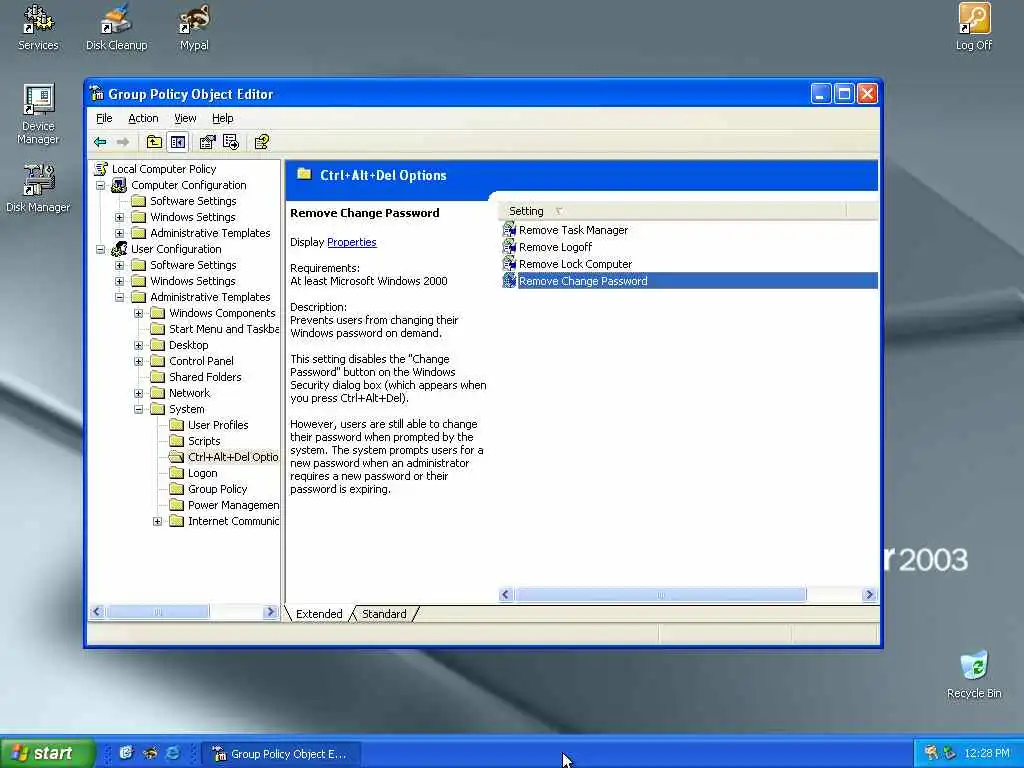This screenshot has height=768, width=1024.
Task: Click the Remove Change Password policy icon
Action: click(509, 280)
